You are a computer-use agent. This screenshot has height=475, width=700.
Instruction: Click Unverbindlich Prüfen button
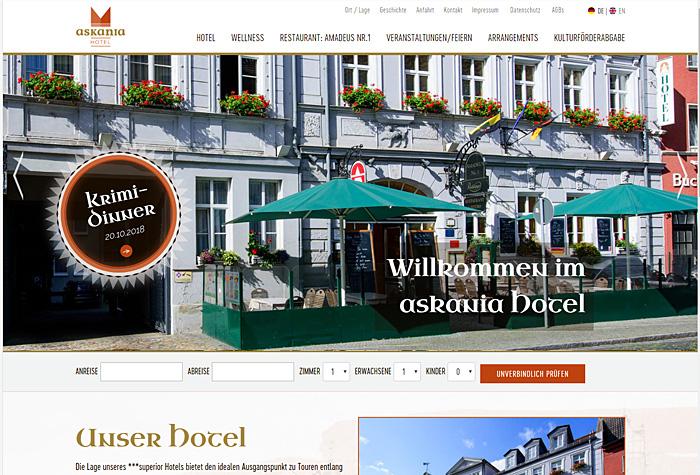[x=532, y=374]
